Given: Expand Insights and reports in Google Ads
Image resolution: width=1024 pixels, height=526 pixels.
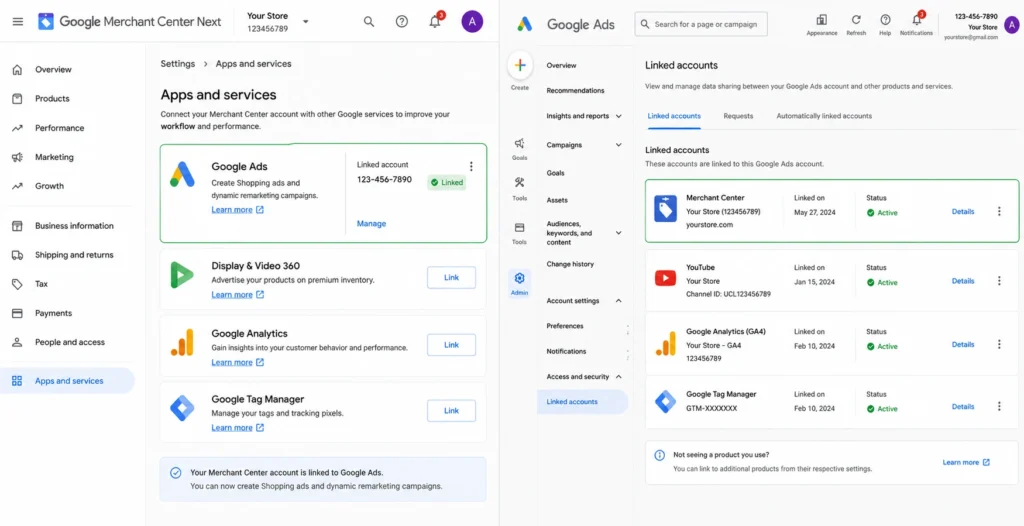Looking at the screenshot, I should 618,116.
